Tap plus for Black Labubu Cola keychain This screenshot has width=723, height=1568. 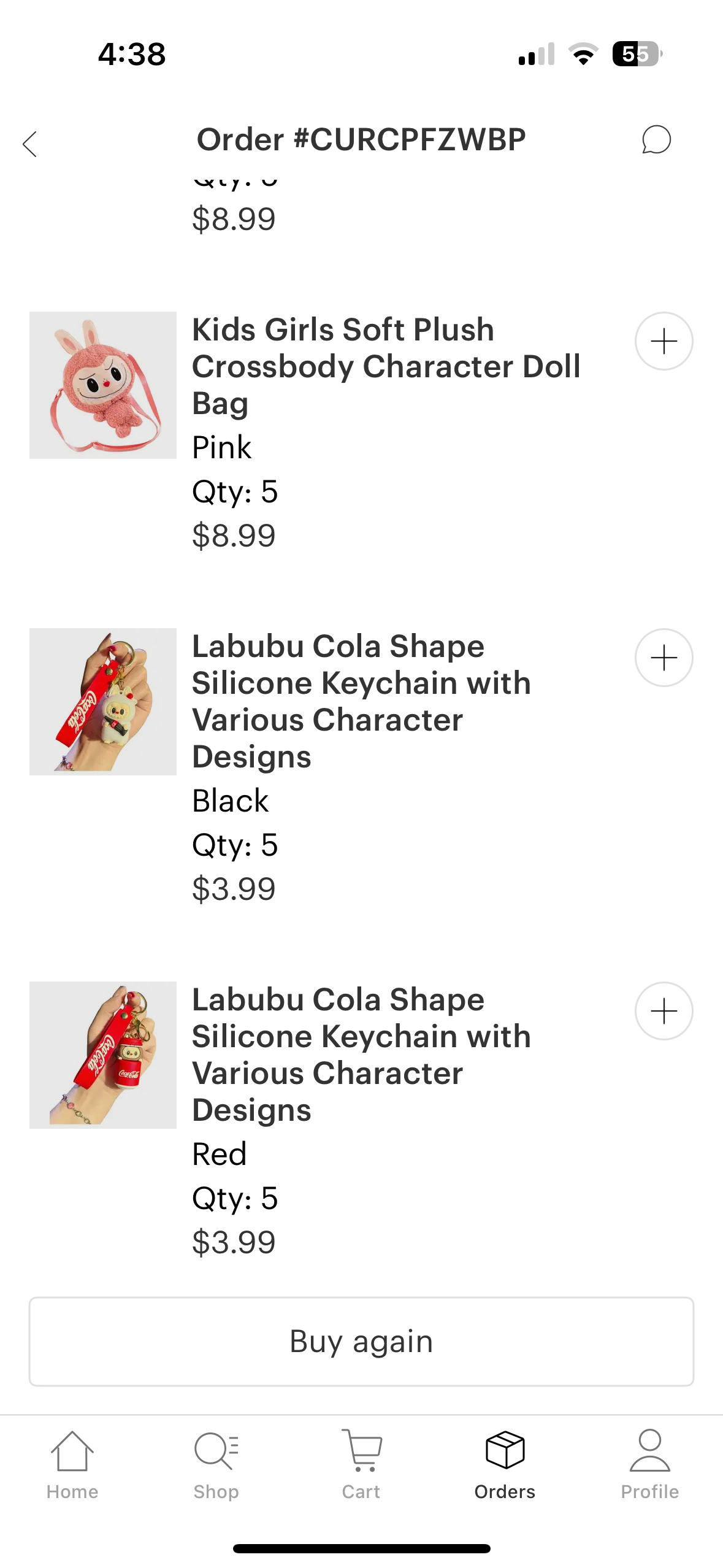click(x=664, y=658)
